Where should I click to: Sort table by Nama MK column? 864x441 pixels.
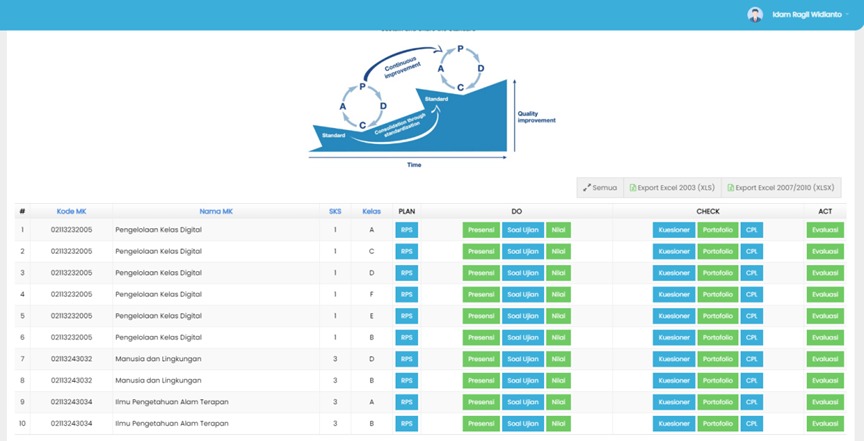point(215,211)
